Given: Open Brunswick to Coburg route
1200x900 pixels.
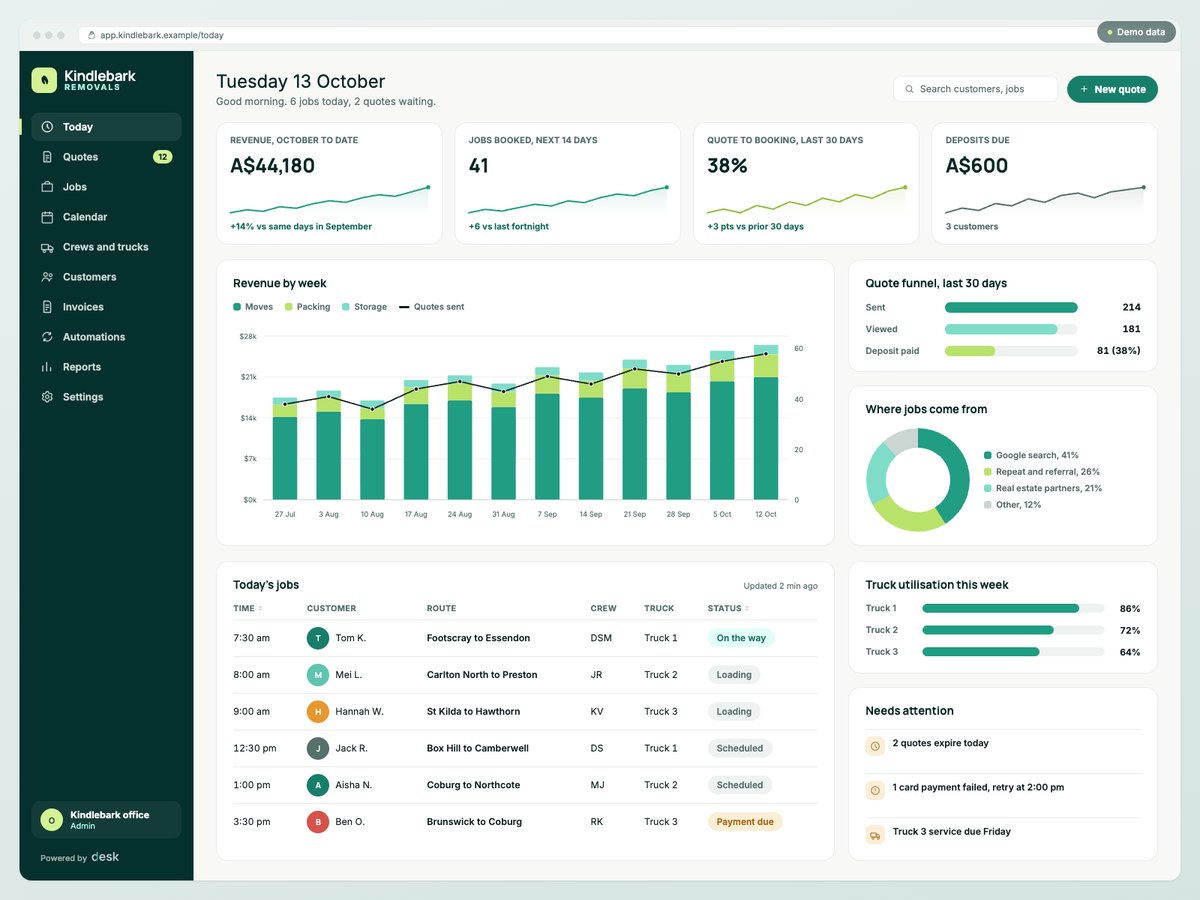Looking at the screenshot, I should [x=474, y=822].
